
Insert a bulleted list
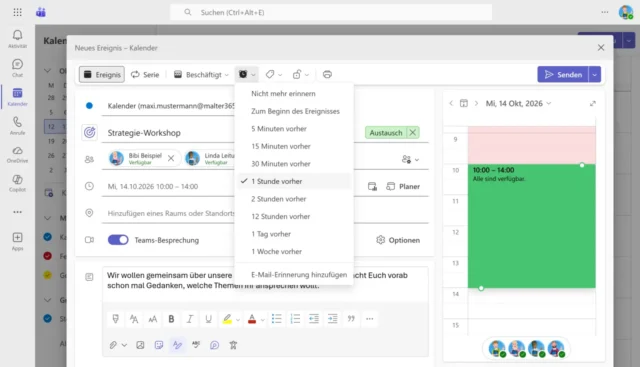pos(277,319)
